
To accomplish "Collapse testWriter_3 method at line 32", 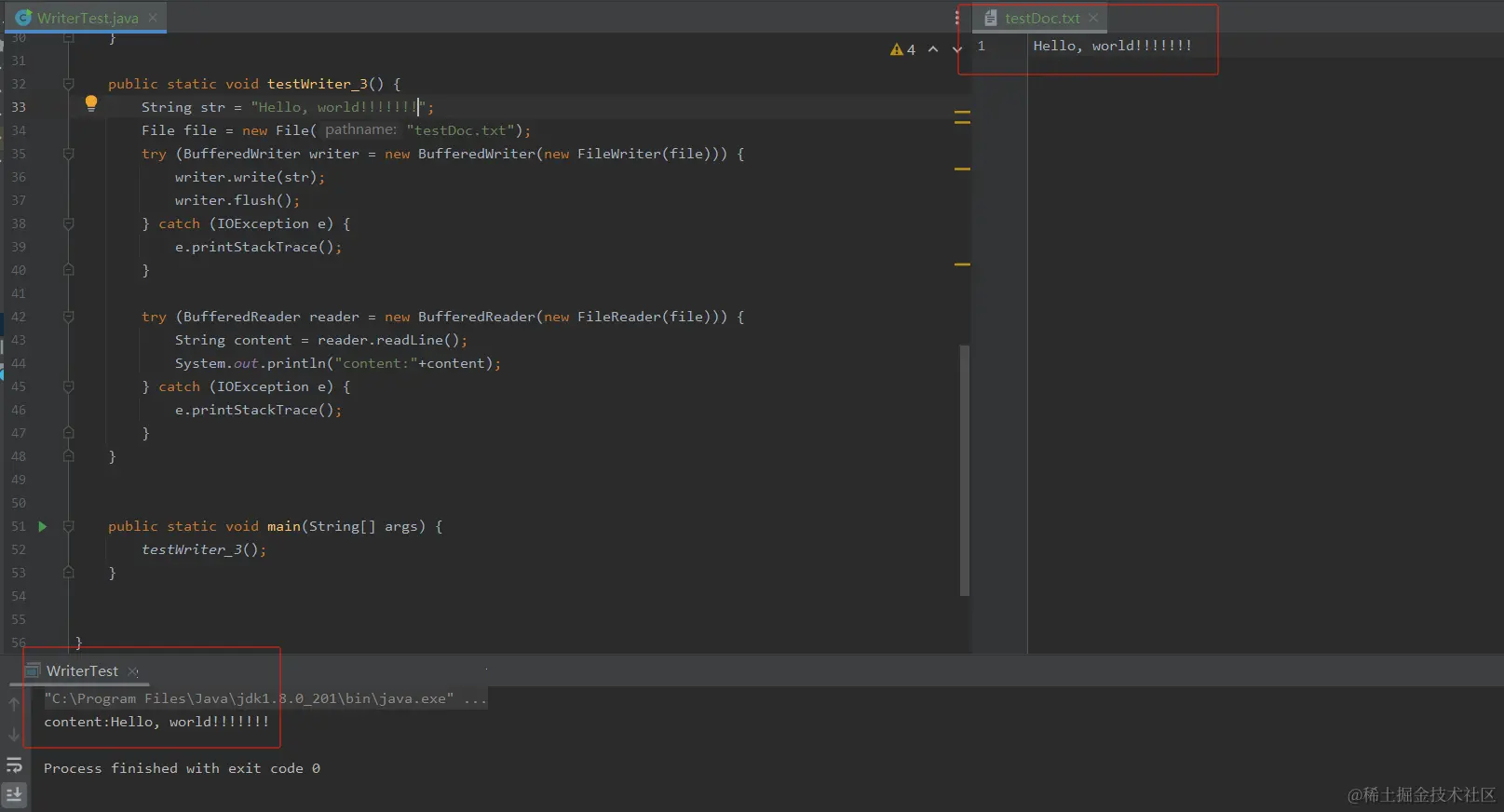I will pyautogui.click(x=68, y=84).
